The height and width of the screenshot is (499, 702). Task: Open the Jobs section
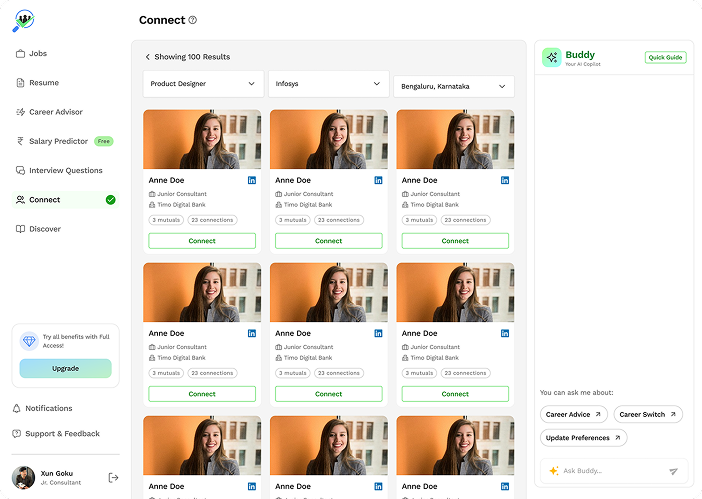31,54
